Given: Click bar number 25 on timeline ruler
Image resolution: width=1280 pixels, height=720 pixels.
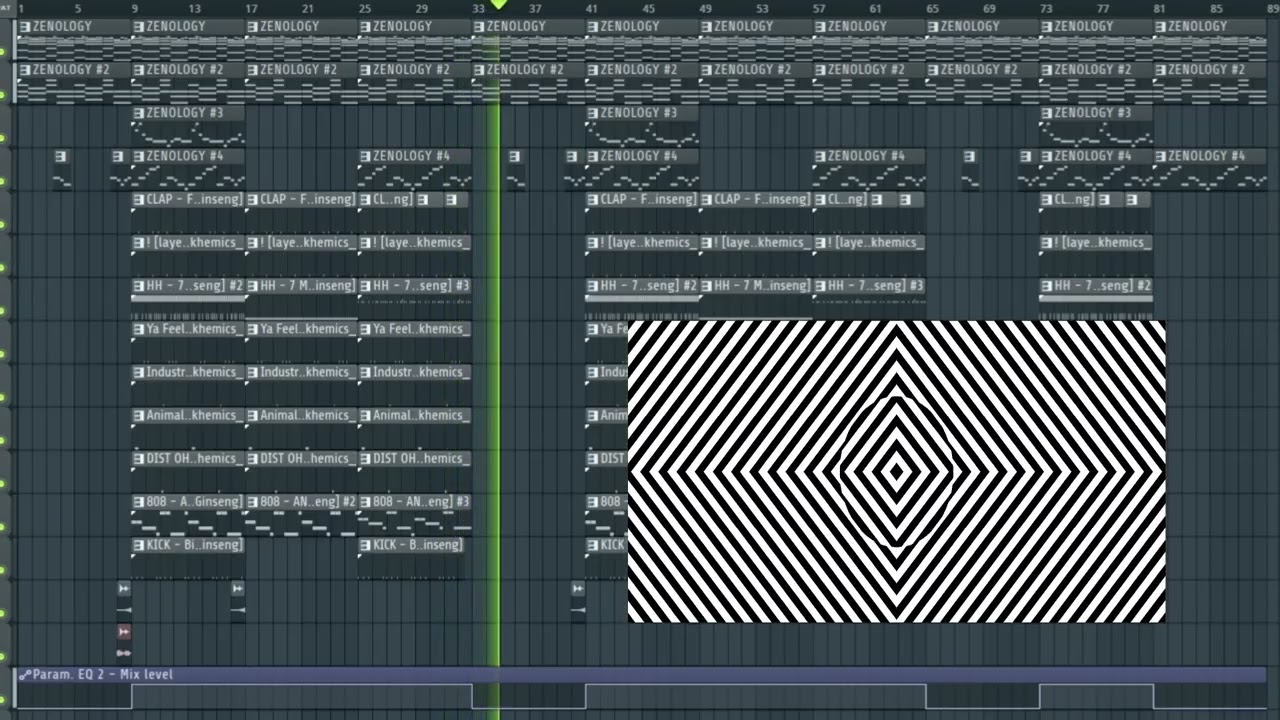Looking at the screenshot, I should tap(365, 9).
